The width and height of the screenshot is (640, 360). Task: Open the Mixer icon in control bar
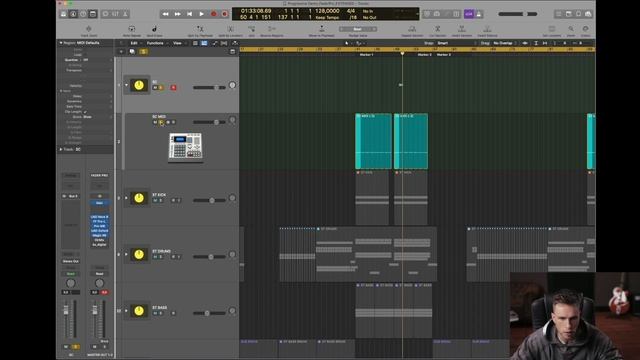(116, 14)
